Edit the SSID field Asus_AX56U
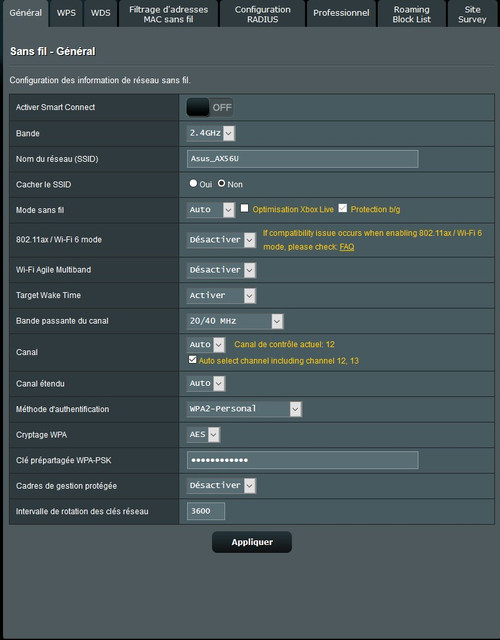Viewport: 500px width, 640px height. click(302, 159)
